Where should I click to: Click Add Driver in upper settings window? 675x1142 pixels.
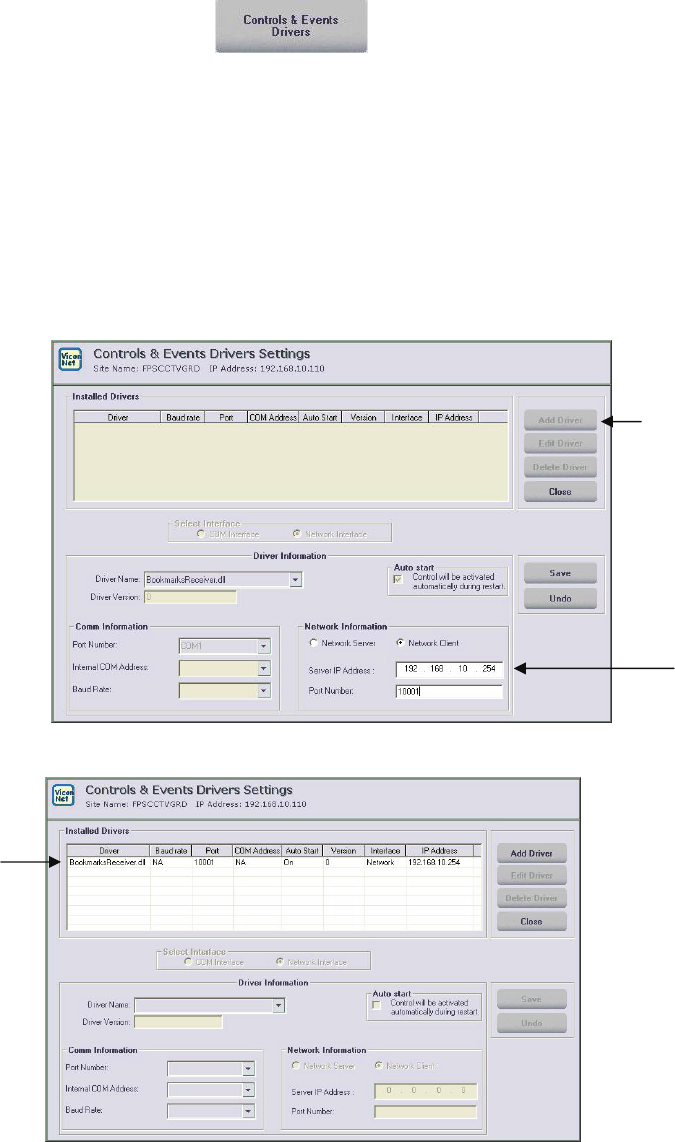click(x=560, y=420)
